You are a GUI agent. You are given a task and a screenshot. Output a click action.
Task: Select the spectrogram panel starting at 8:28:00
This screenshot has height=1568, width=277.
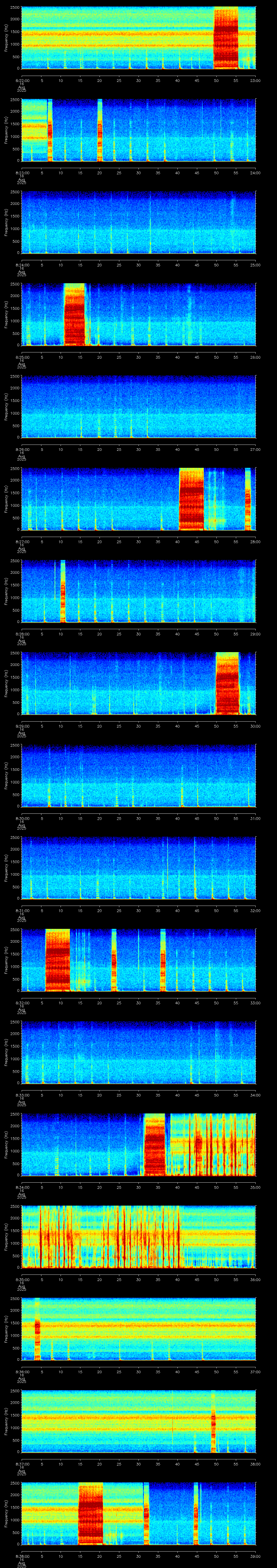138,592
